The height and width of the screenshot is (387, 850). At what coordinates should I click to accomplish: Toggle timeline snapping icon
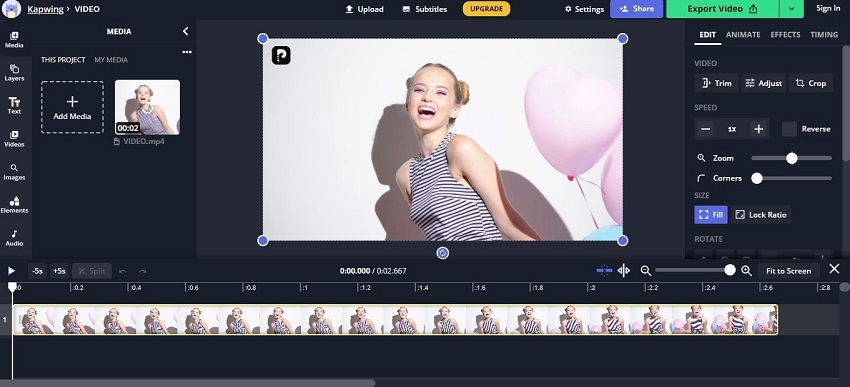coord(604,270)
